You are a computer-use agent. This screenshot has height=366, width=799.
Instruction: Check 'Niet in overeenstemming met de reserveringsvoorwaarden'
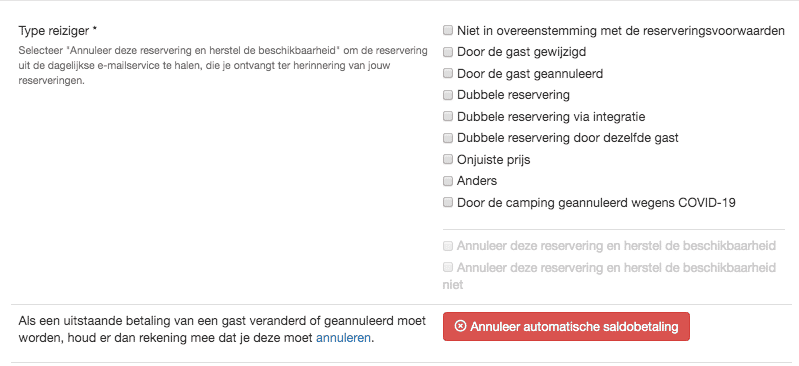447,31
